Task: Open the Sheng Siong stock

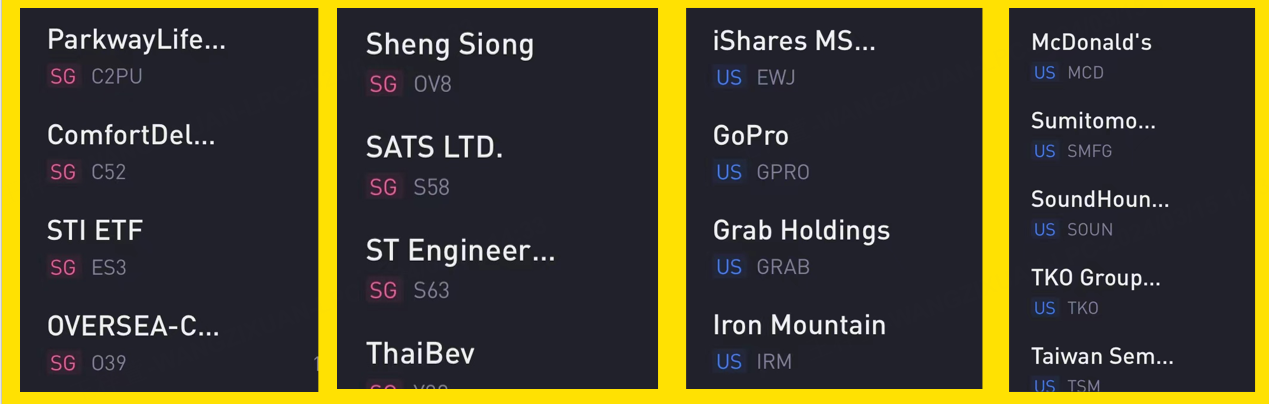Action: tap(497, 62)
